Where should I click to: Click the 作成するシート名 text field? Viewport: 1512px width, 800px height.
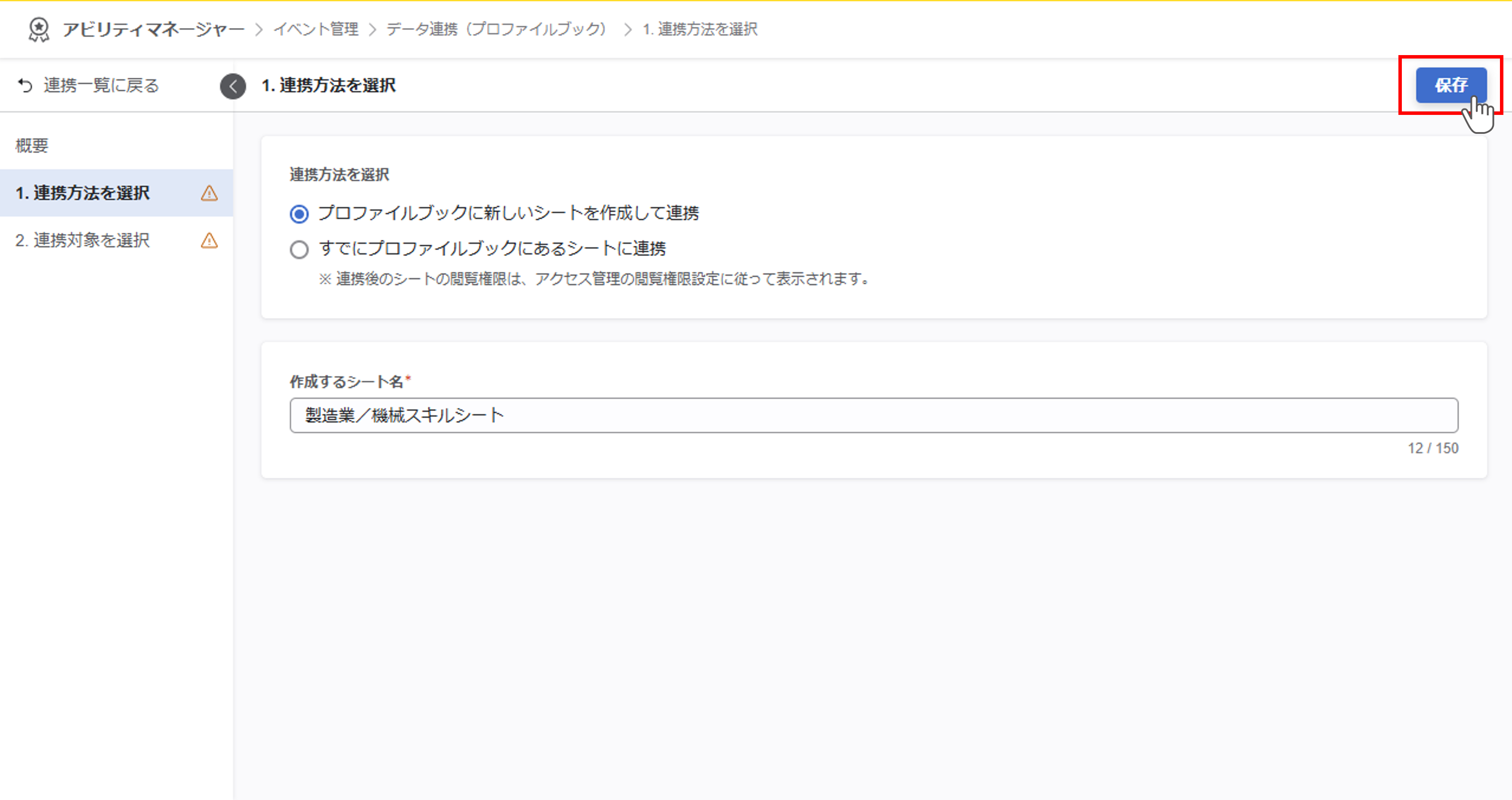coord(873,416)
